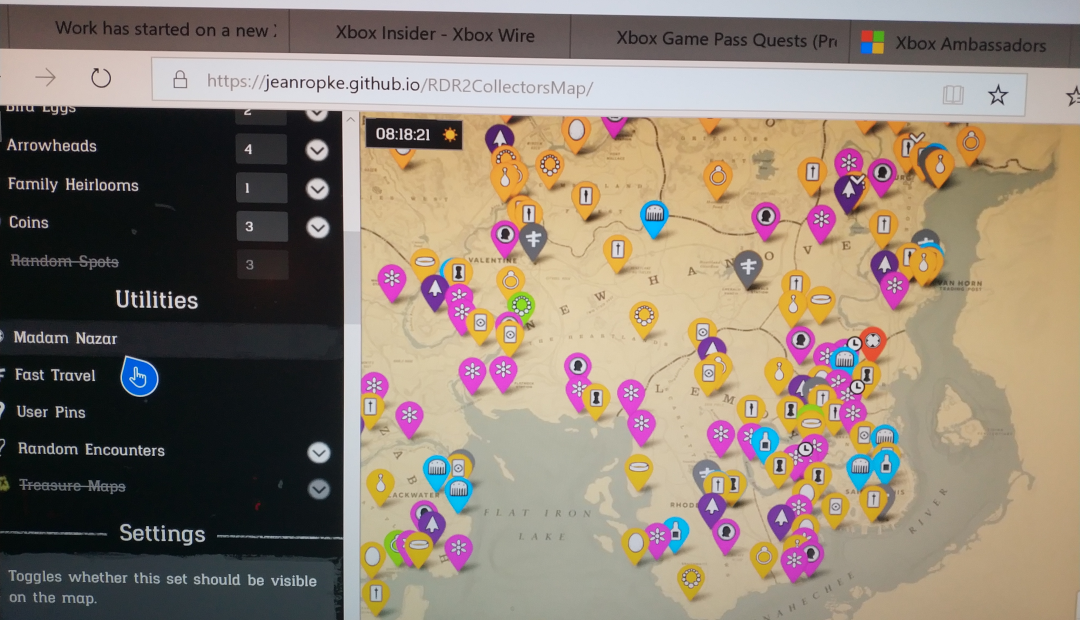Toggle Fast Travel markers
The width and height of the screenshot is (1080, 620).
coord(55,375)
